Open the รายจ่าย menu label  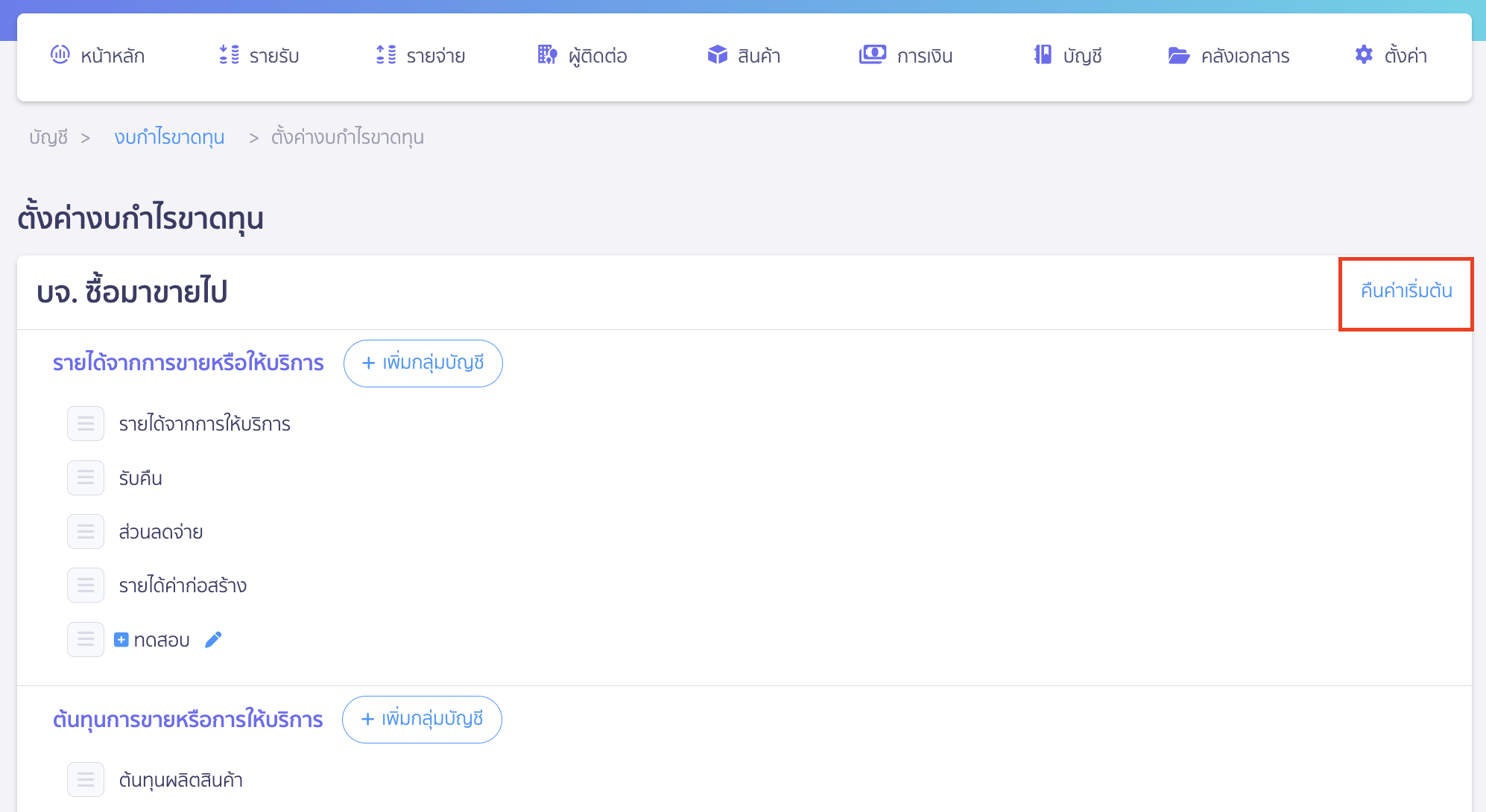pyautogui.click(x=436, y=56)
